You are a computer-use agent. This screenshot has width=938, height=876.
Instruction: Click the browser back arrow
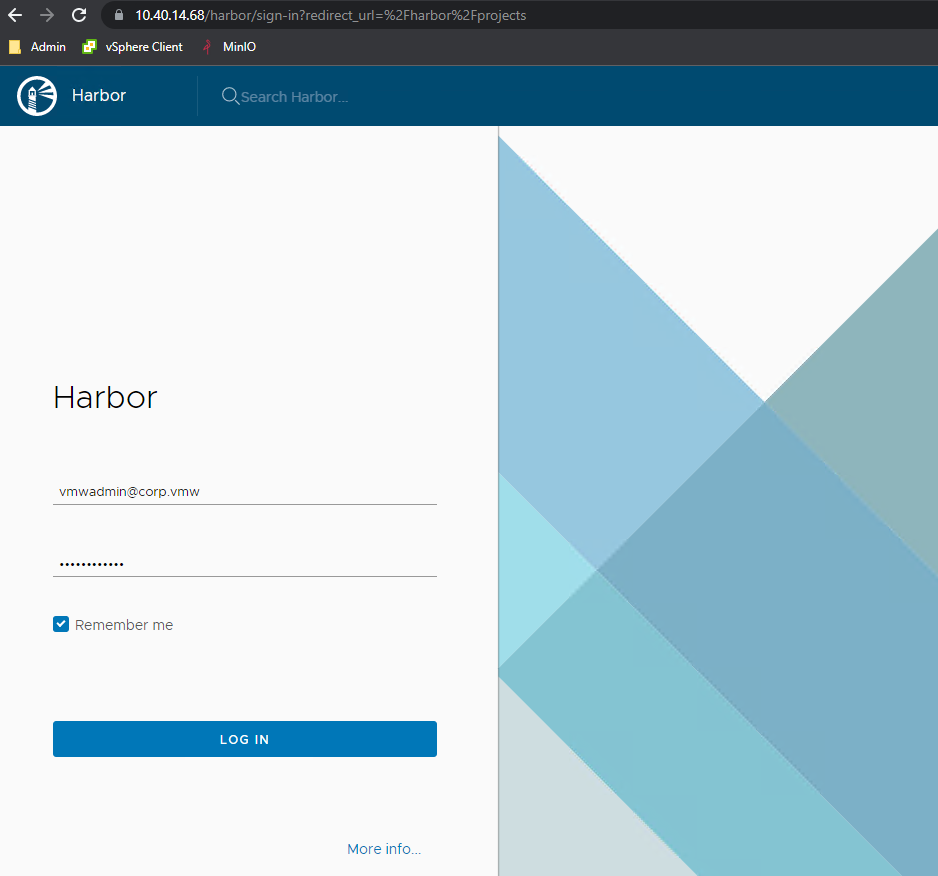click(x=15, y=15)
